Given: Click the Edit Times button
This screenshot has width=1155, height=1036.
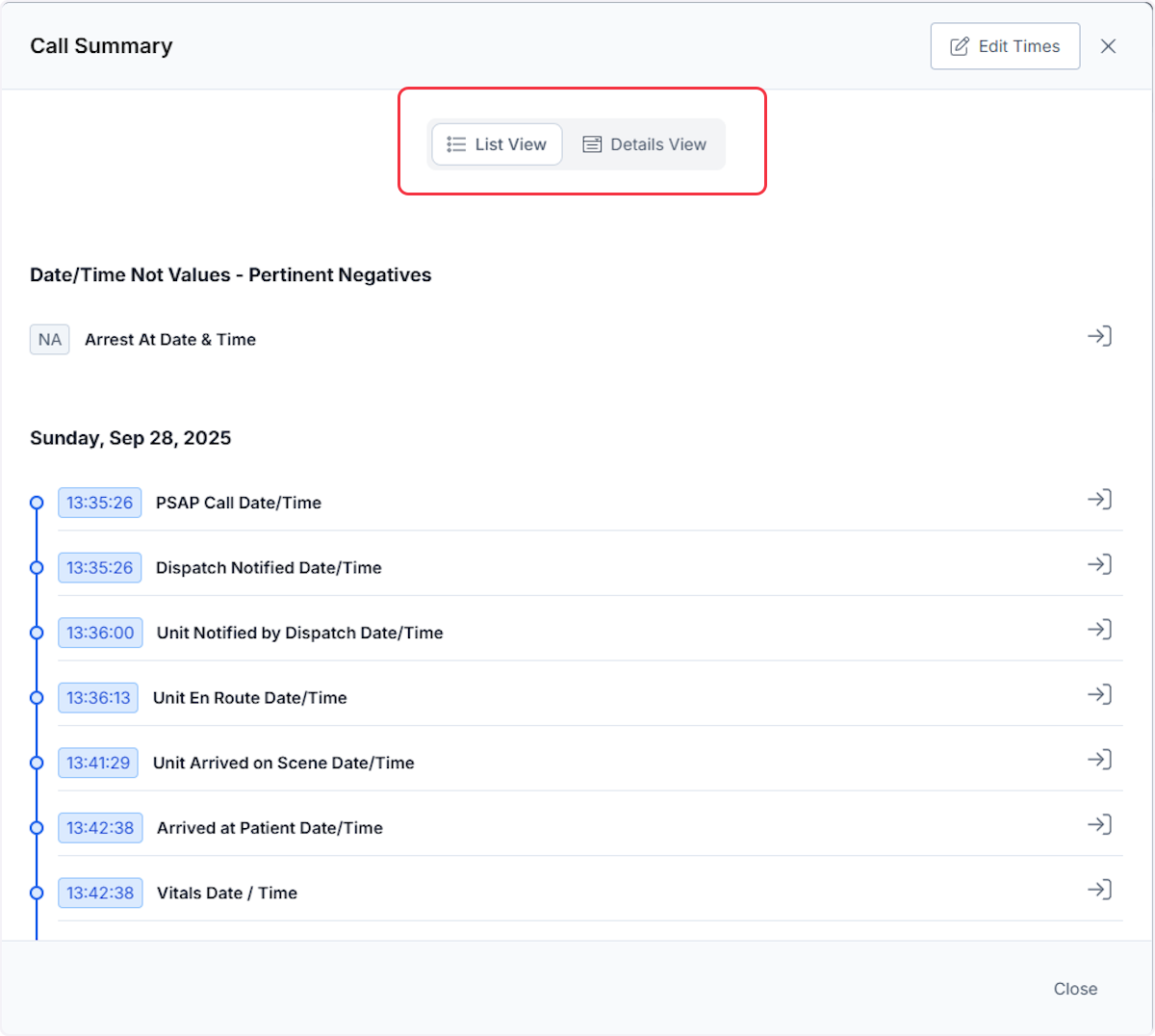Looking at the screenshot, I should point(1005,46).
